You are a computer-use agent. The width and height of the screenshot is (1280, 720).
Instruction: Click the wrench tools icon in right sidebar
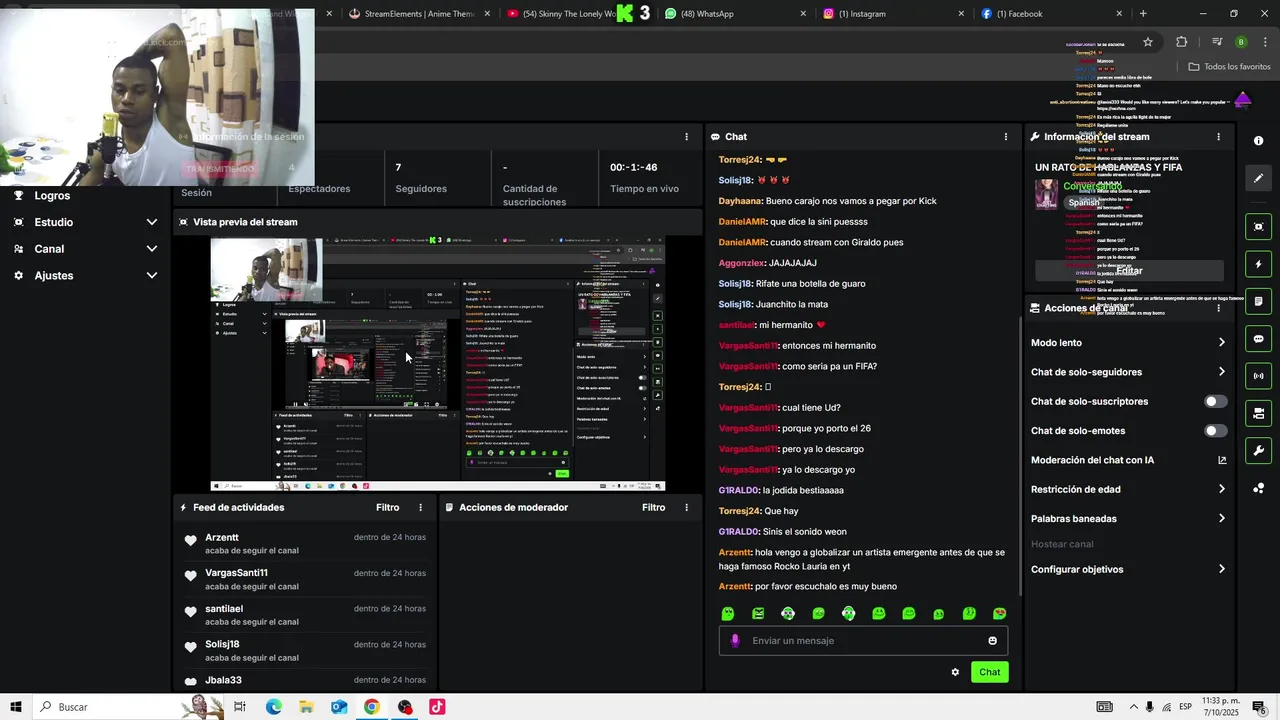[x=1258, y=450]
